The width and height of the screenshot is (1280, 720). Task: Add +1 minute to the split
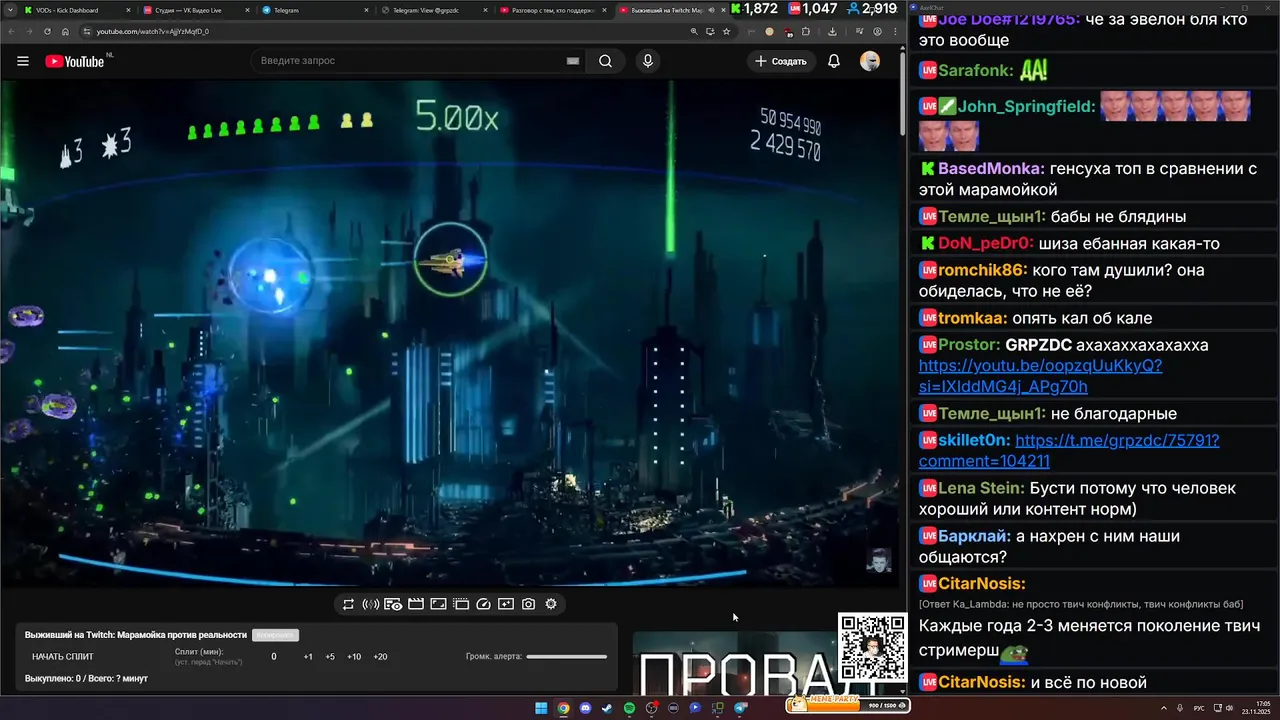click(308, 657)
